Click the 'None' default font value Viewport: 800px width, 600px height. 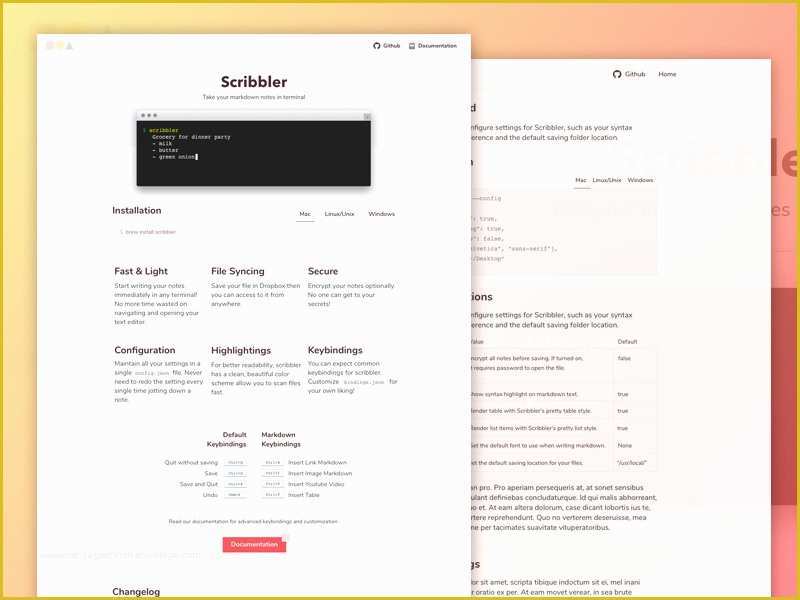(624, 445)
